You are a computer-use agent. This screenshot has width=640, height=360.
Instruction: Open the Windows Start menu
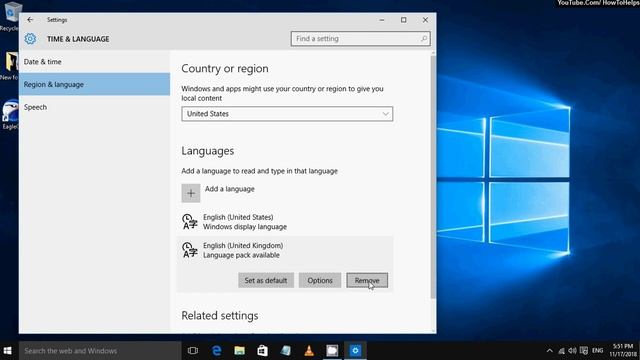click(7, 351)
